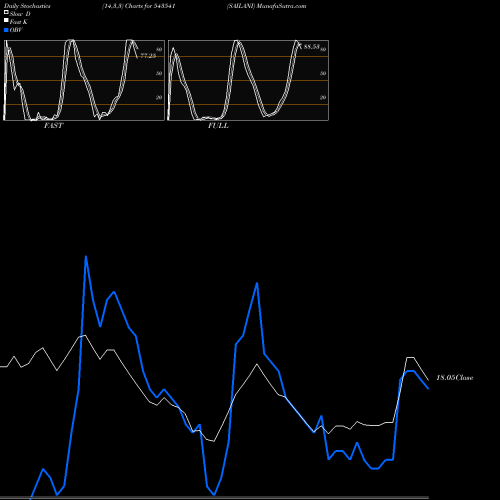
Task: Click the '18.05 Close' price label
Action: click(455, 378)
